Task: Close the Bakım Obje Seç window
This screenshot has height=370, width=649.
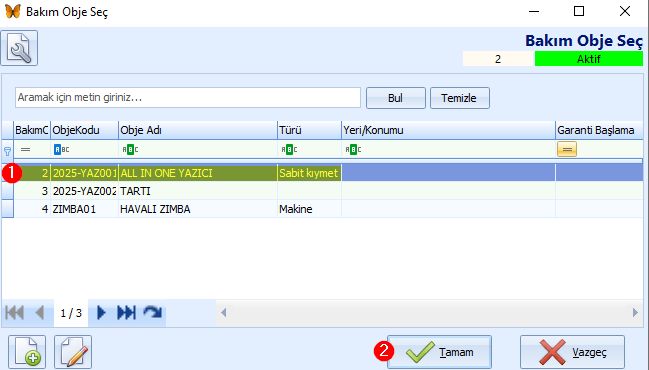Action: (625, 12)
